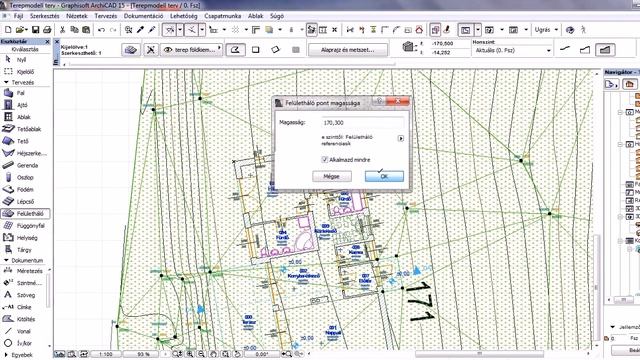Click the New document icon
Image resolution: width=640 pixels, height=360 pixels.
(8, 30)
